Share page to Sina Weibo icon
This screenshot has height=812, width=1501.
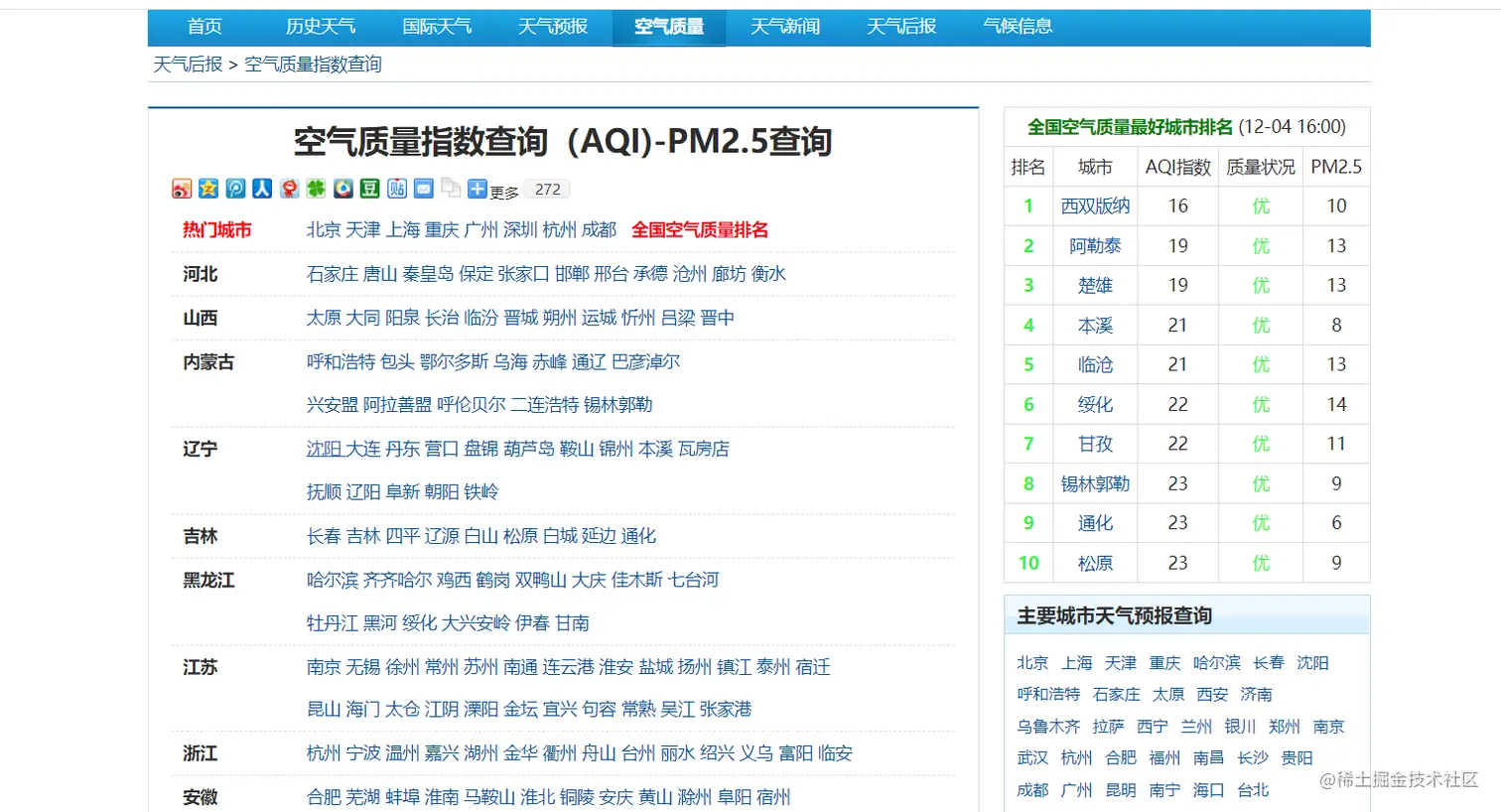(x=182, y=189)
